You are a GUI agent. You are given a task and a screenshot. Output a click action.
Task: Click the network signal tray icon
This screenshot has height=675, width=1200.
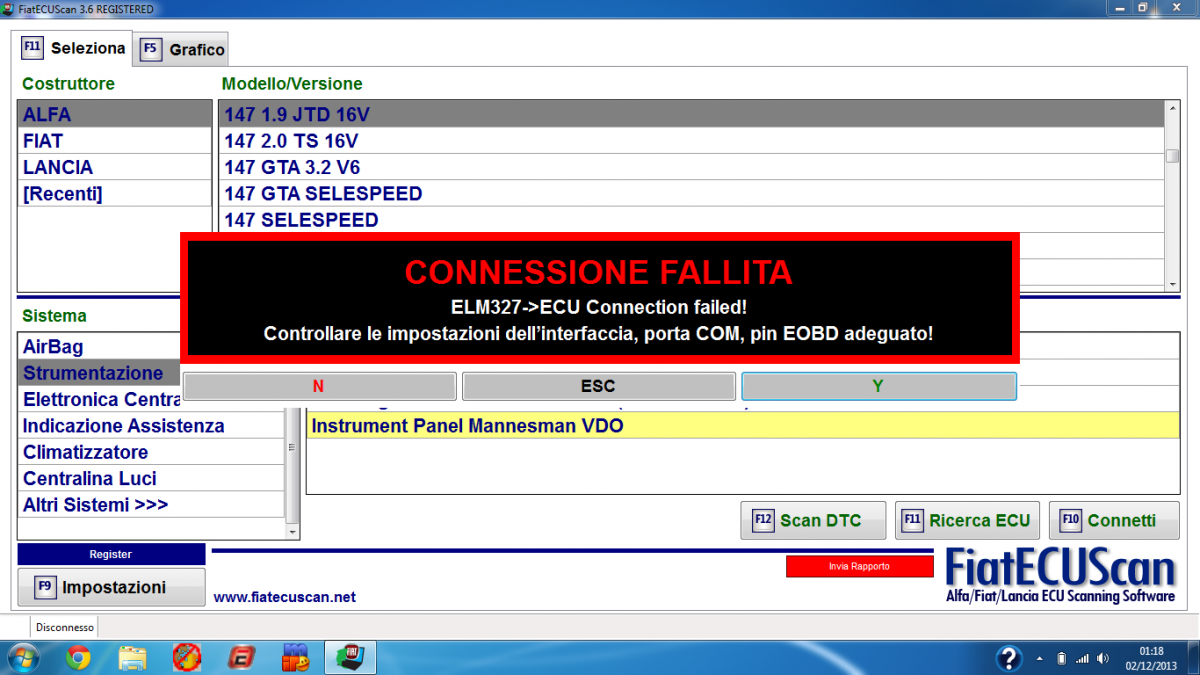[x=1082, y=658]
